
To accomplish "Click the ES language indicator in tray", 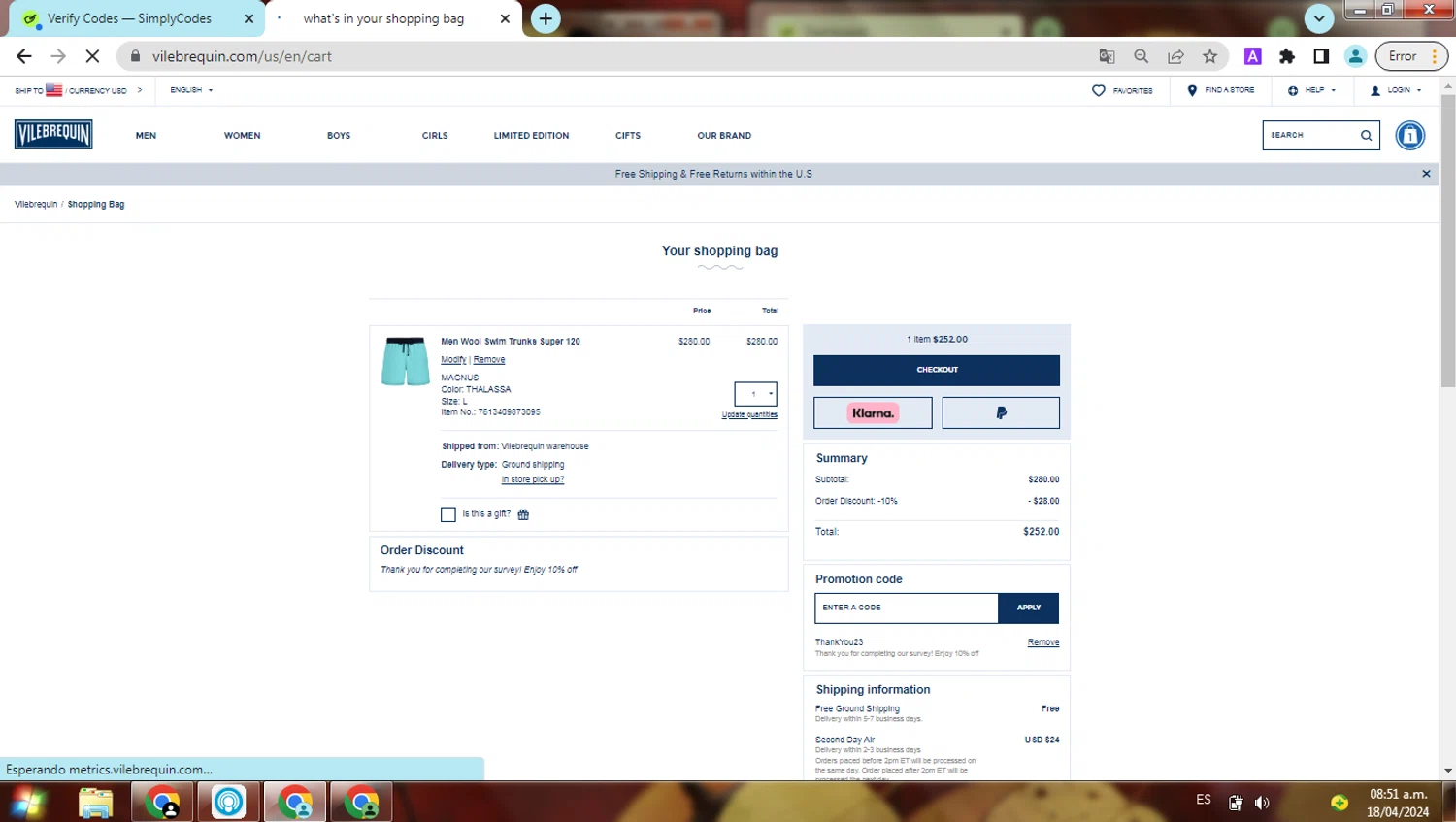I will (1204, 800).
